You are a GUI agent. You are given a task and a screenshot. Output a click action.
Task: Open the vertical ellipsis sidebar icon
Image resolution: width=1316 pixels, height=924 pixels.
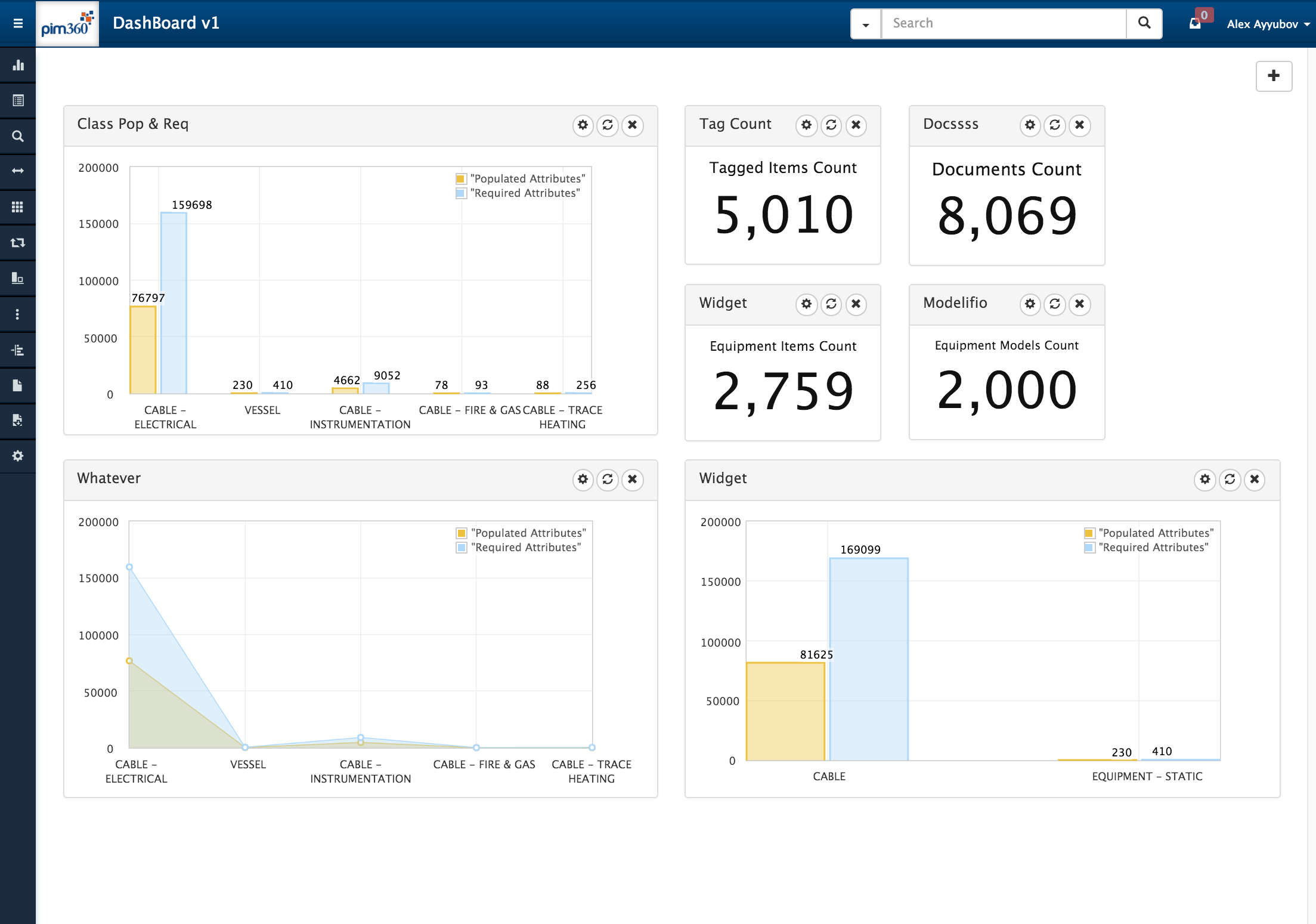18,314
